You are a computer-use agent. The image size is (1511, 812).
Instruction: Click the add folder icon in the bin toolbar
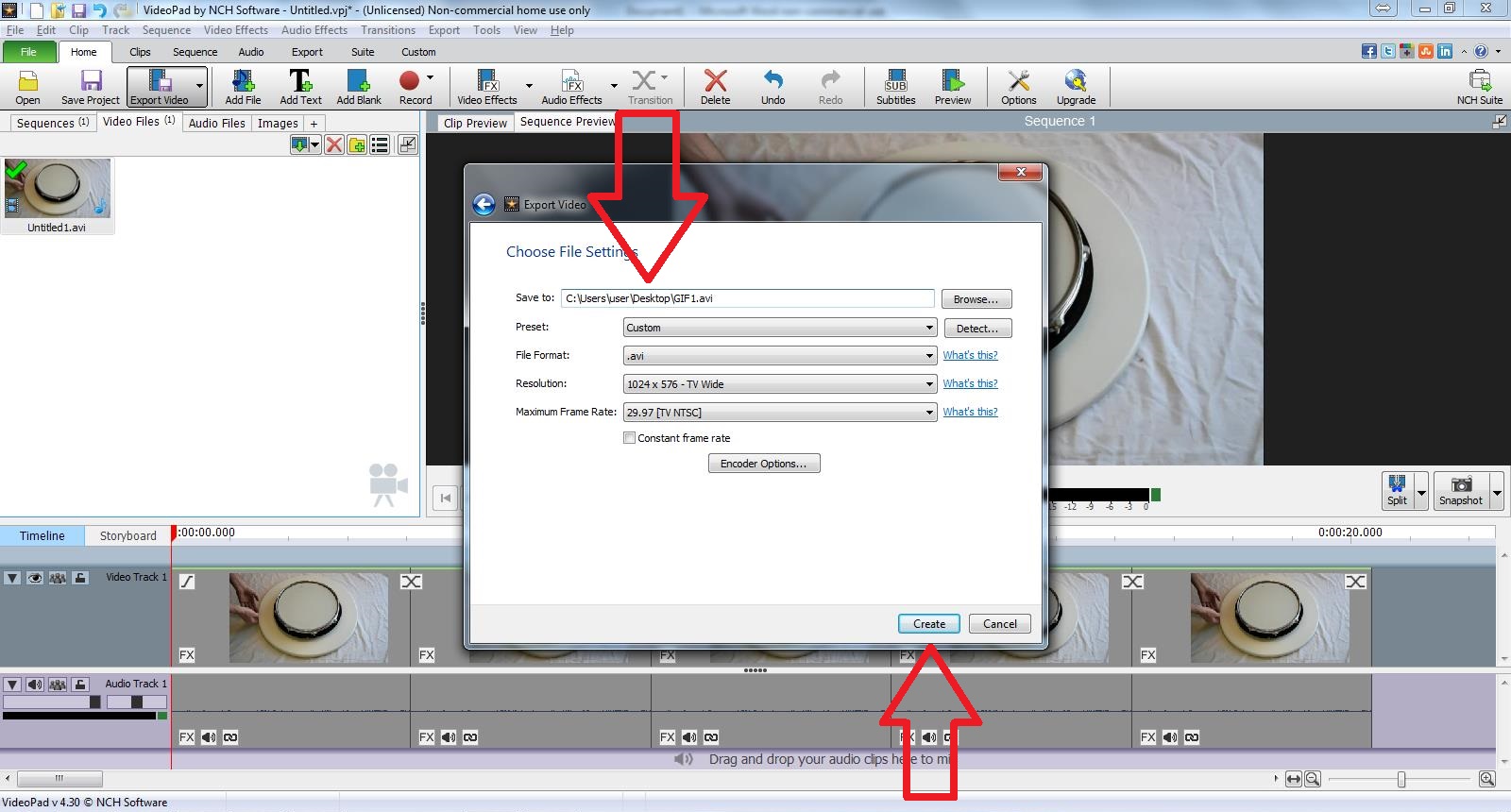click(357, 144)
